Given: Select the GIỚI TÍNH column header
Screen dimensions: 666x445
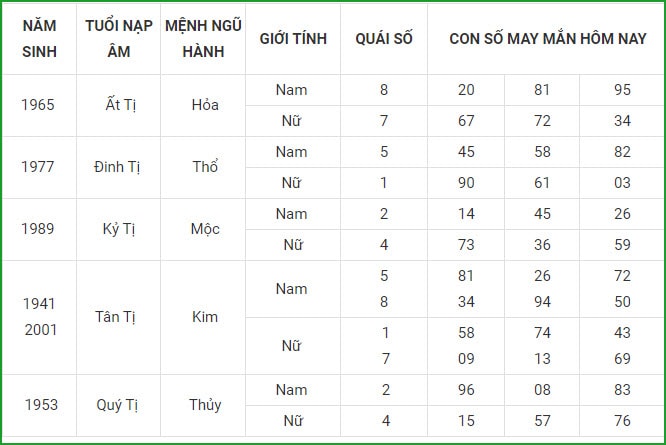Looking at the screenshot, I should (x=293, y=39).
